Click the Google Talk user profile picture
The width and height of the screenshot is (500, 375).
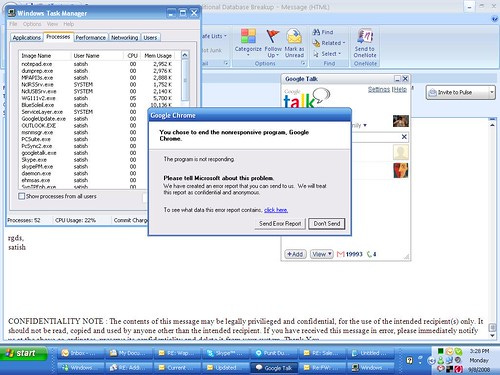pyautogui.click(x=400, y=121)
